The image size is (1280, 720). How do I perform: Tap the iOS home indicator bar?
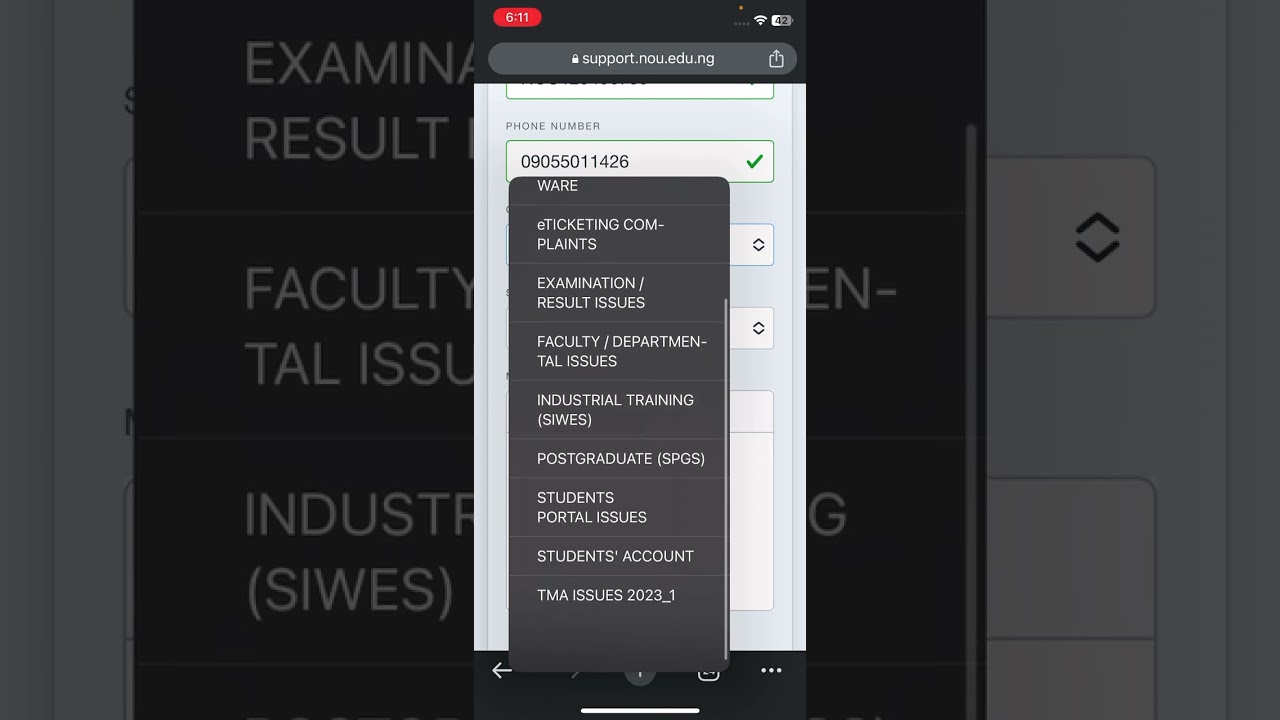pyautogui.click(x=640, y=711)
